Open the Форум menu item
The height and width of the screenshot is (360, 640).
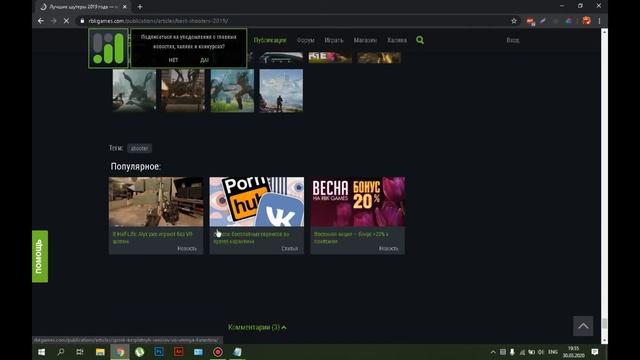[306, 40]
